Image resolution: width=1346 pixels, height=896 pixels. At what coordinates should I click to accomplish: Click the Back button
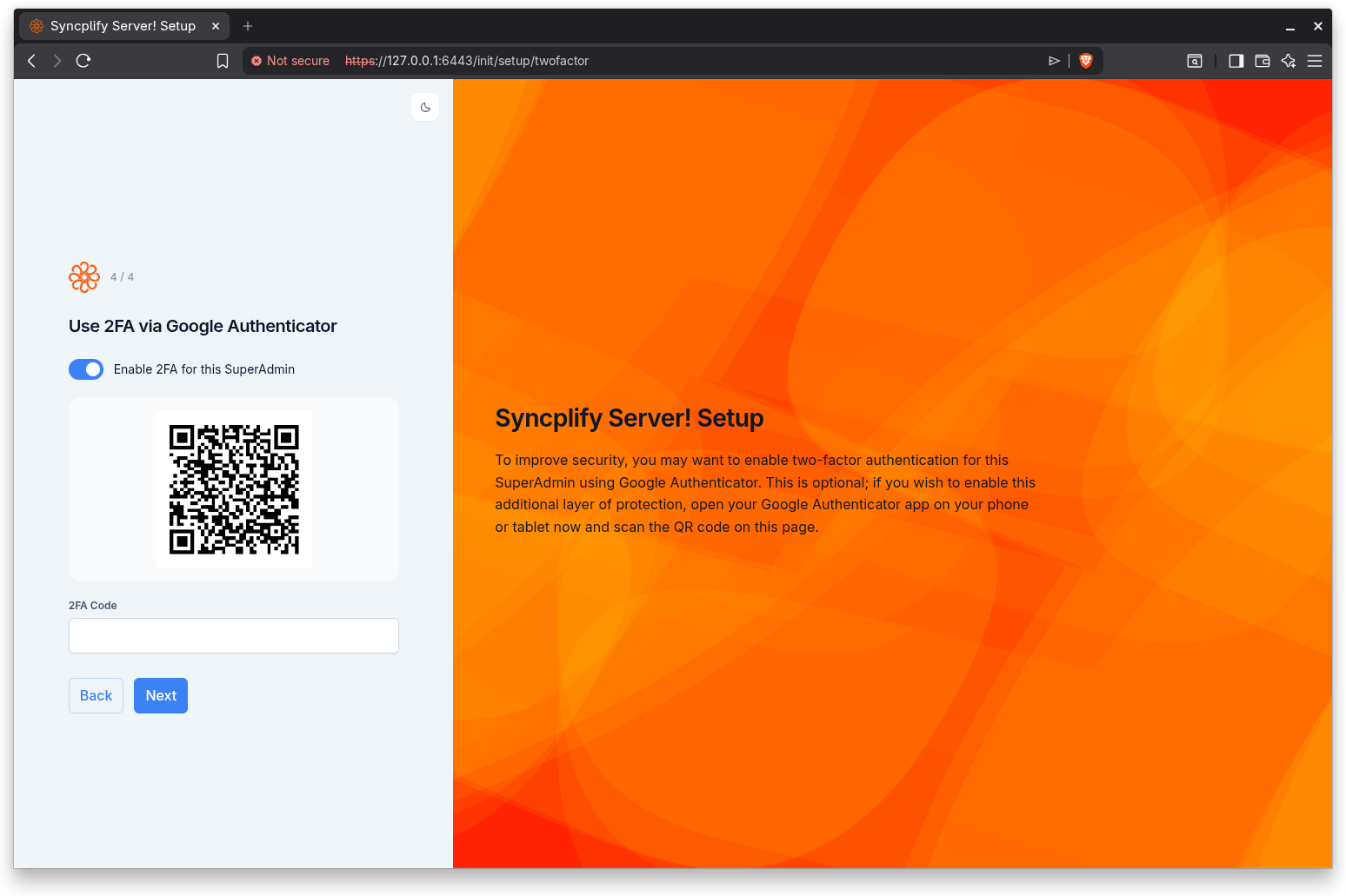[96, 695]
